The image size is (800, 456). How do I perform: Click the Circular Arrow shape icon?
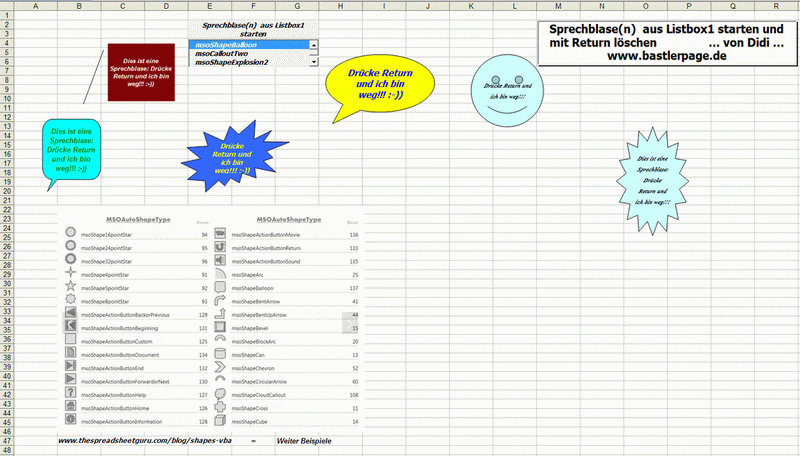220,379
